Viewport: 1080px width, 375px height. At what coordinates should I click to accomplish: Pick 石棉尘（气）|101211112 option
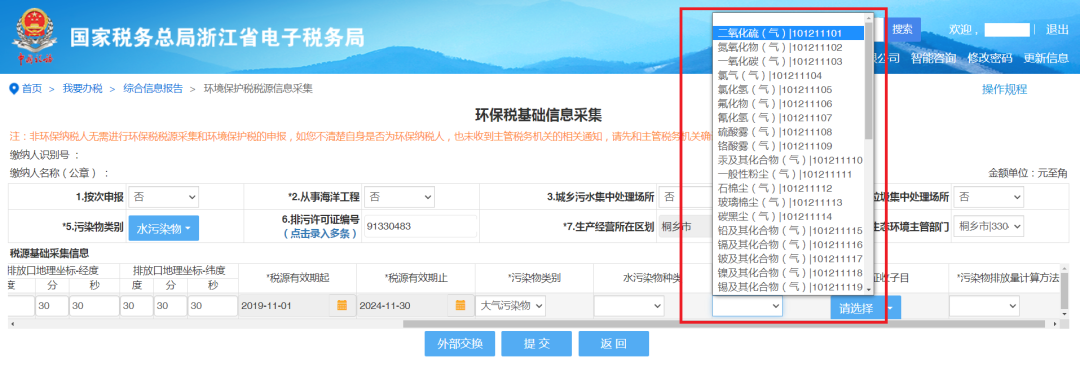[x=788, y=188]
